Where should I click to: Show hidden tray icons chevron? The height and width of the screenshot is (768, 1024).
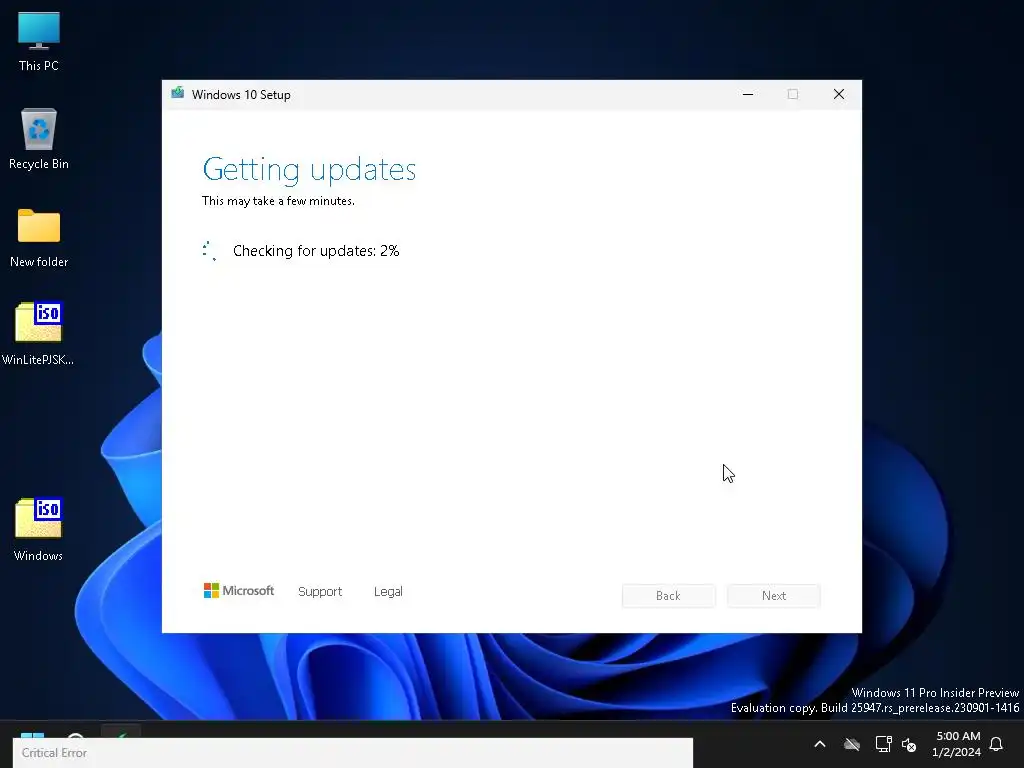coord(820,744)
